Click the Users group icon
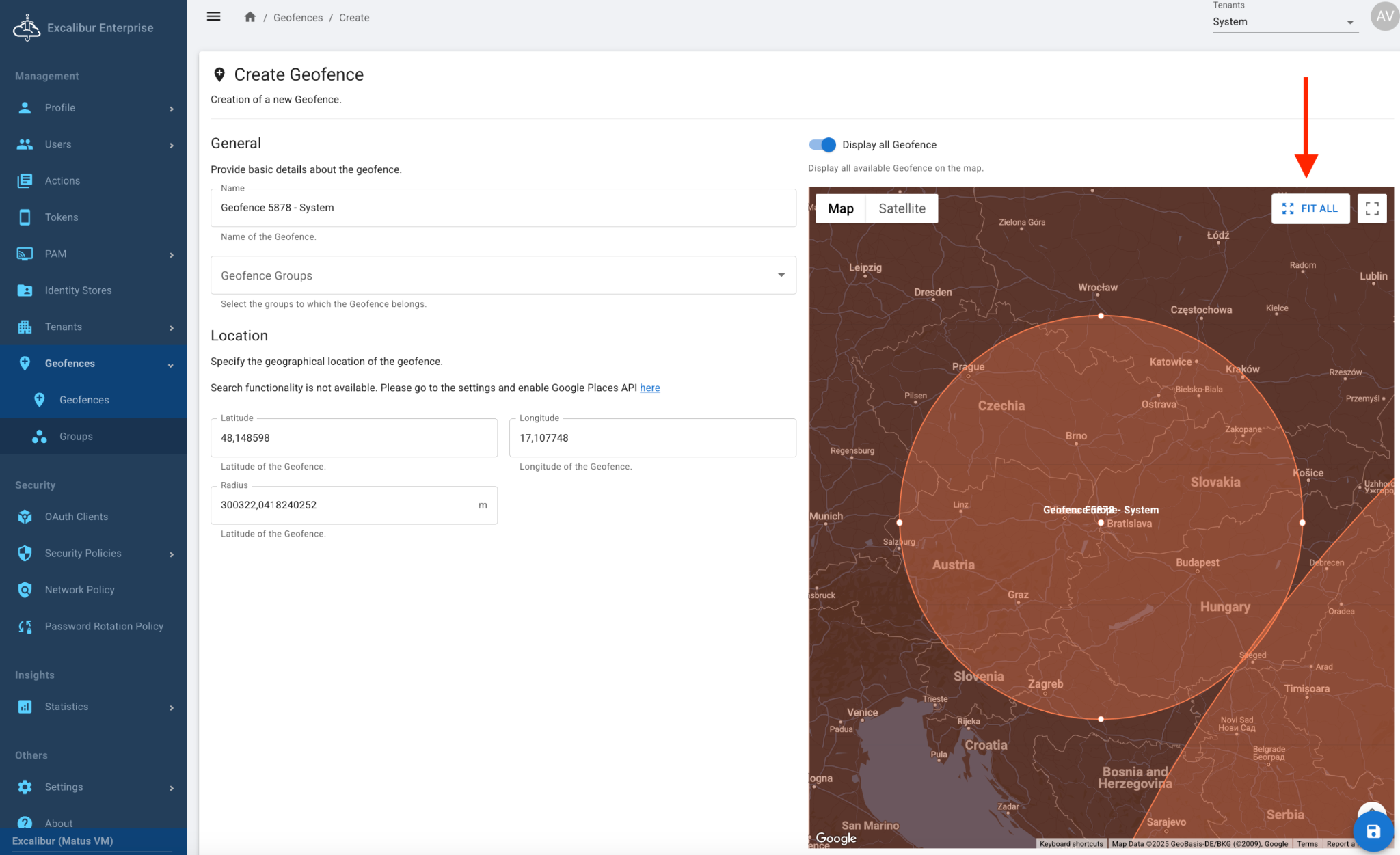The width and height of the screenshot is (1400, 855). point(25,144)
